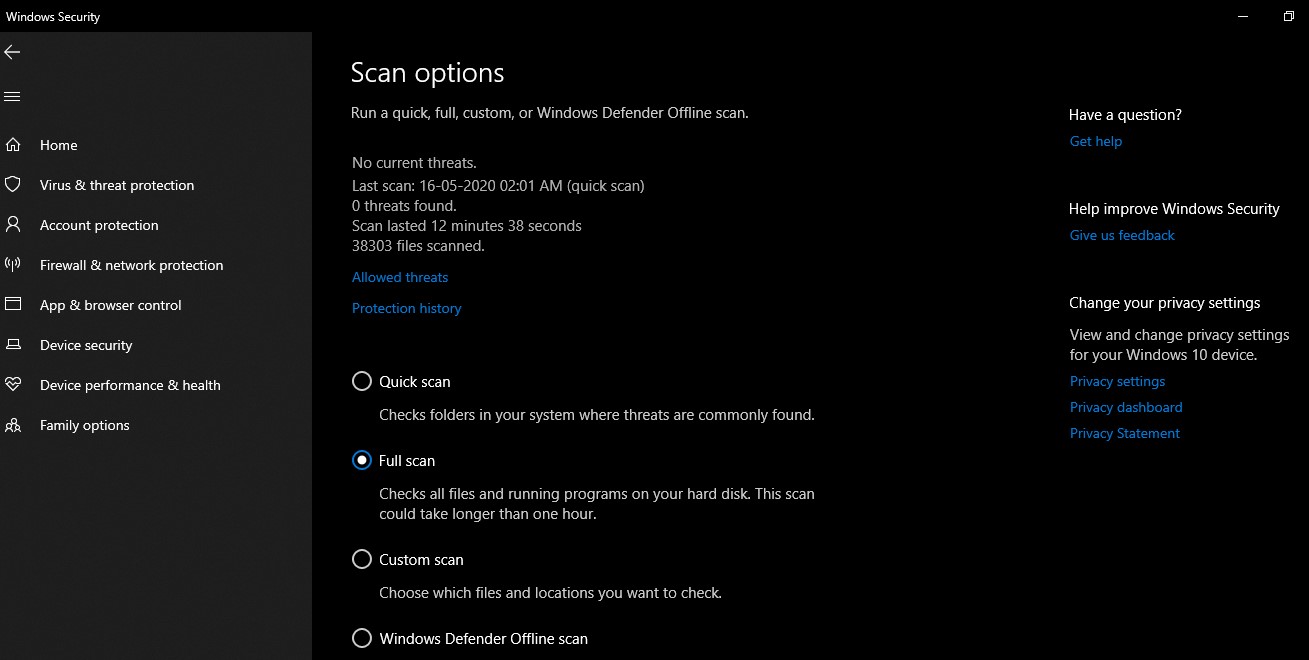Viewport: 1309px width, 660px height.
Task: Click the App & browser control icon
Action: (13, 305)
